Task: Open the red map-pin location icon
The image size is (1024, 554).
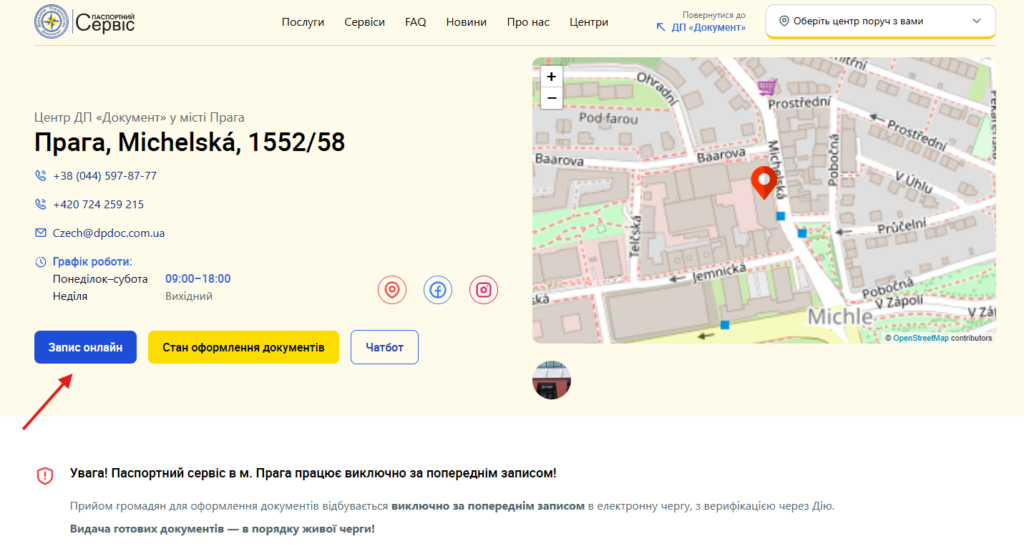Action: (392, 290)
